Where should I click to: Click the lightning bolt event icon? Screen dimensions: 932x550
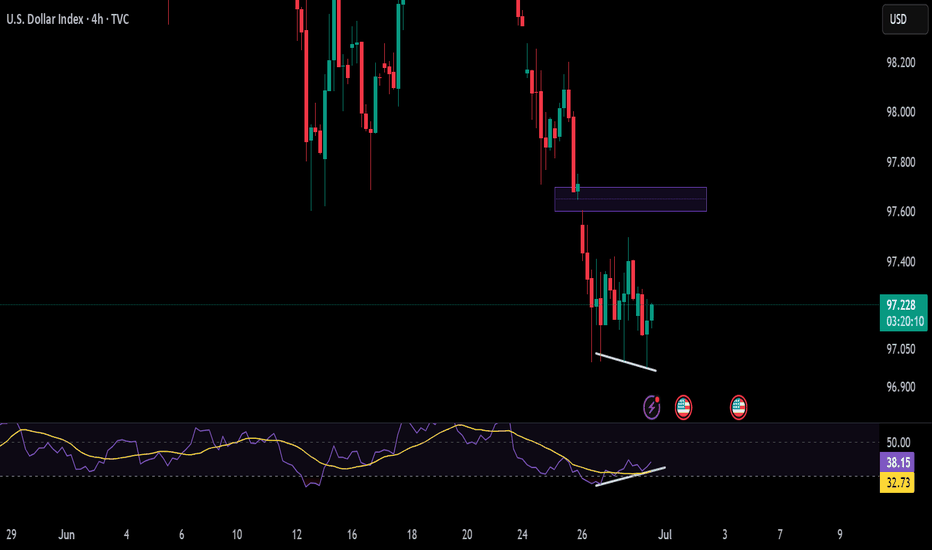coord(652,407)
